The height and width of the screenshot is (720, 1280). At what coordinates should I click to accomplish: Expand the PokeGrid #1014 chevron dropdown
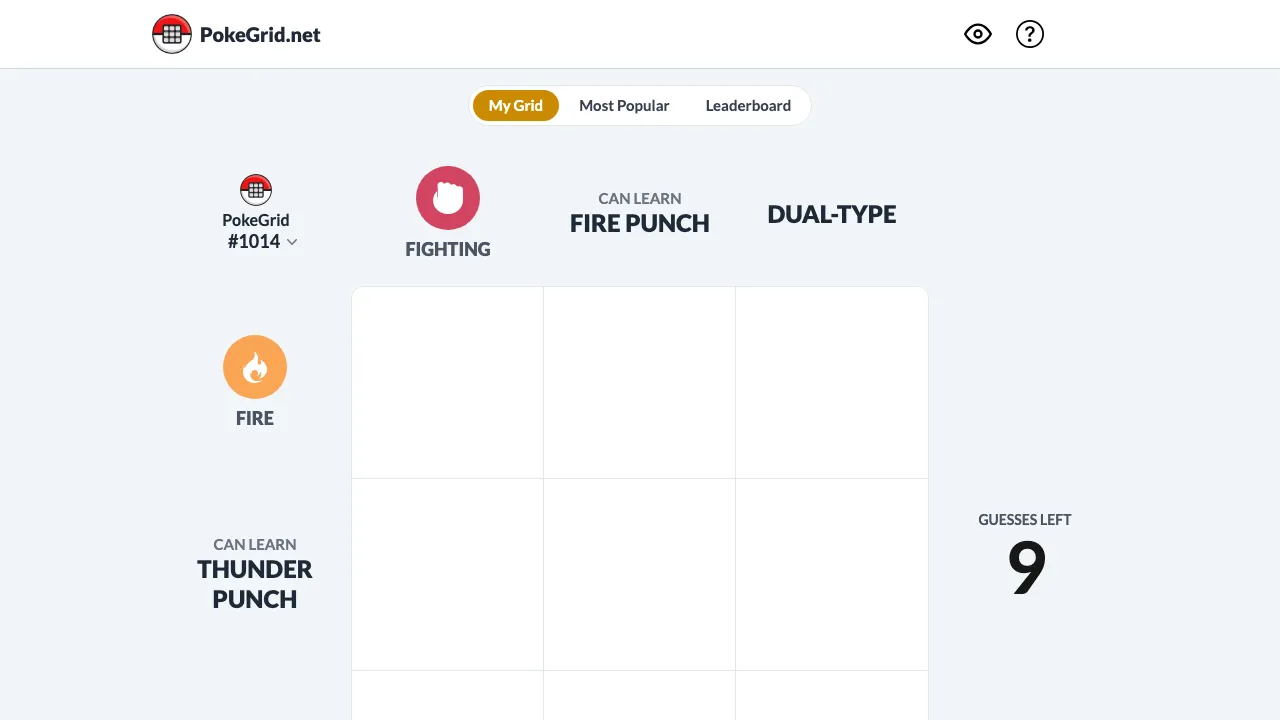click(x=292, y=242)
